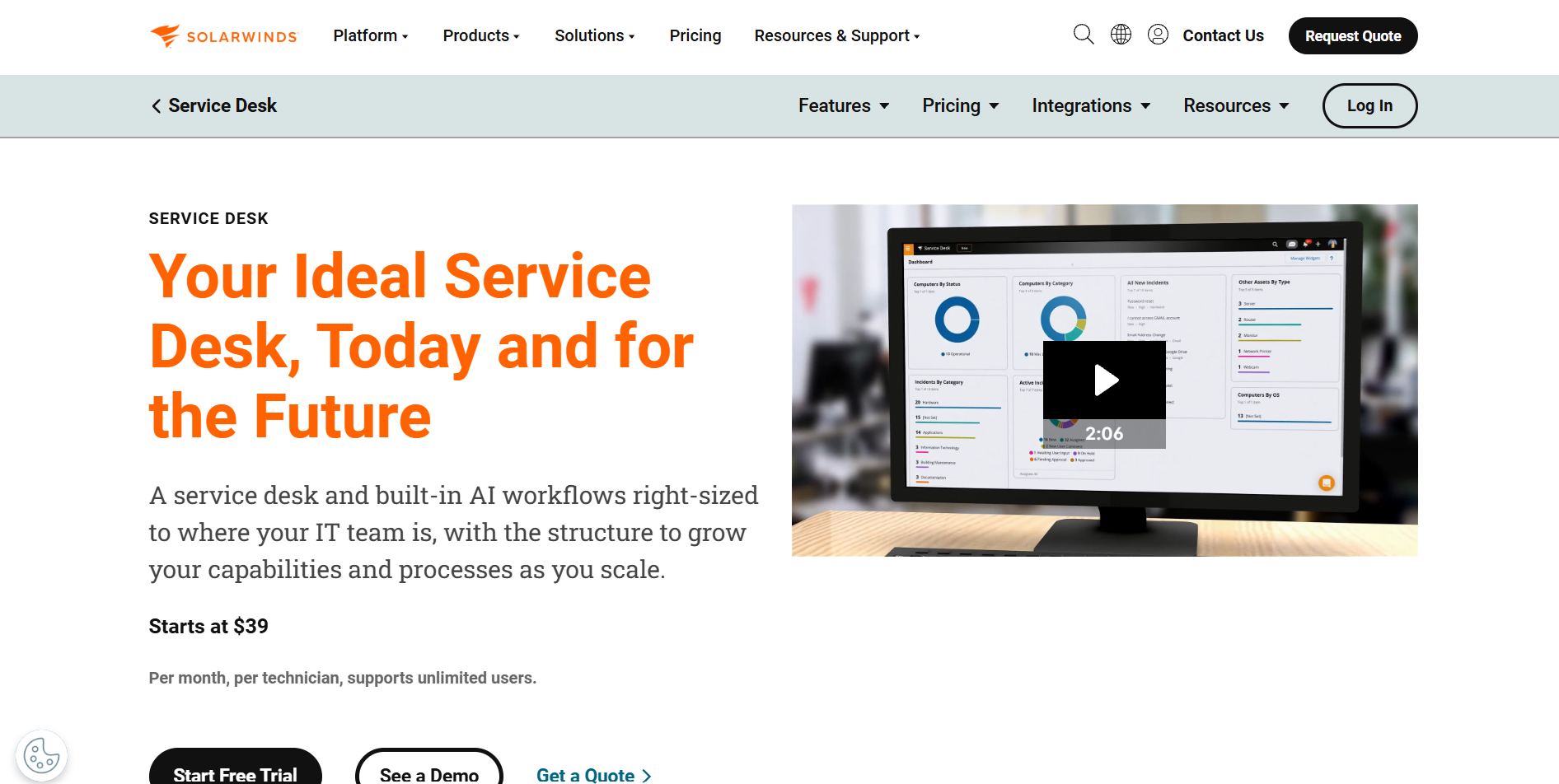Click the 'SERVICE DESK' eyebrow label
Image resolution: width=1559 pixels, height=784 pixels.
[x=208, y=218]
